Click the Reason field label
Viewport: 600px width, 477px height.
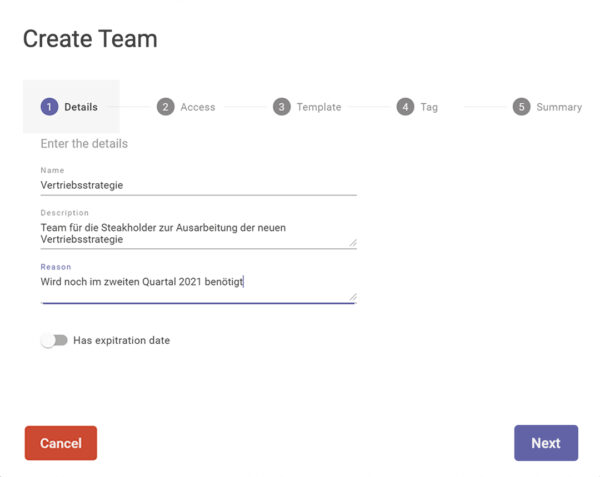pos(56,267)
